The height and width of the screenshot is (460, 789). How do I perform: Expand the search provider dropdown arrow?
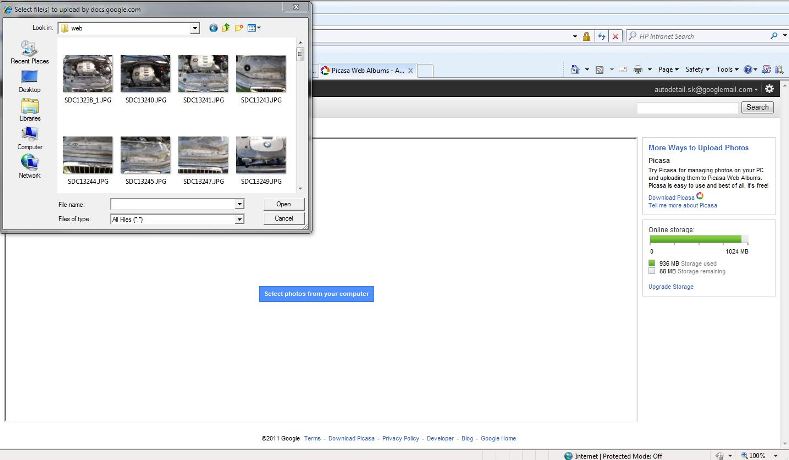(x=784, y=36)
